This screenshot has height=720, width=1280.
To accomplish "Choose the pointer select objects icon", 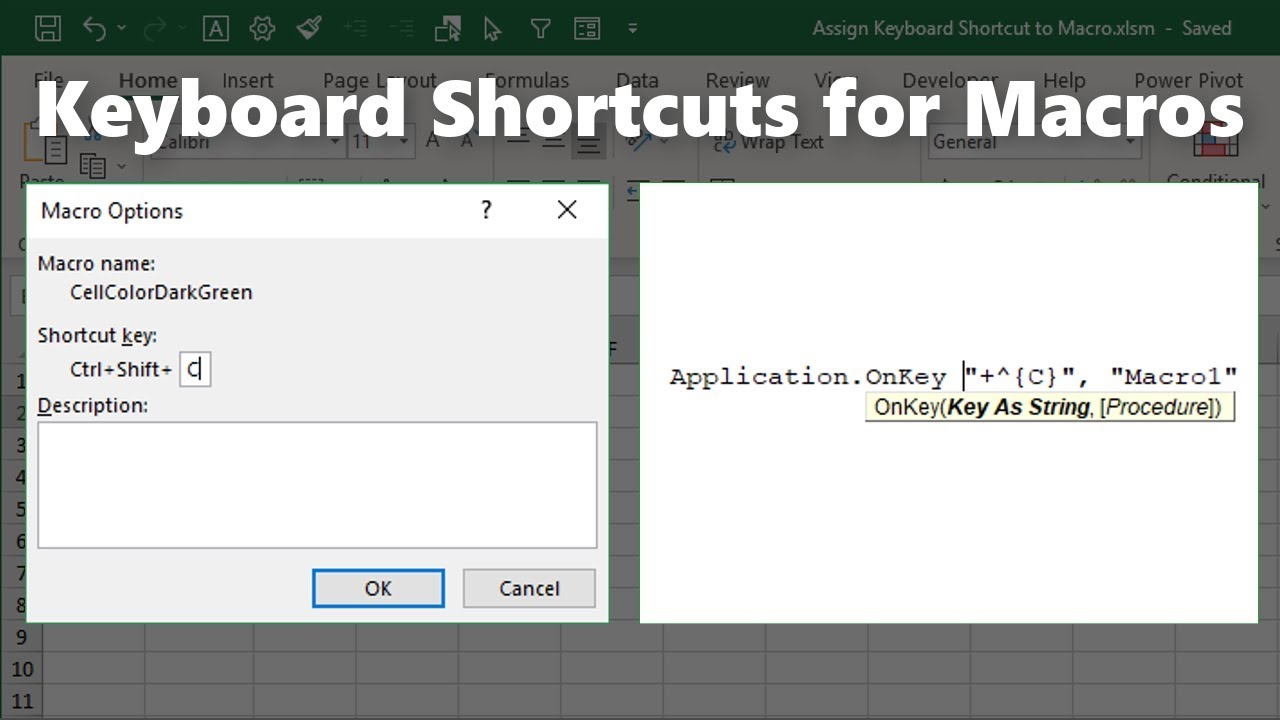I will tap(492, 29).
